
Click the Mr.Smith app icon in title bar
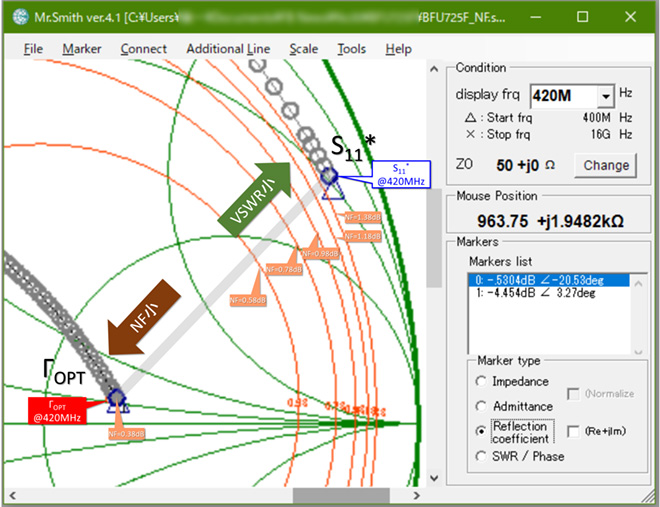[x=11, y=16]
